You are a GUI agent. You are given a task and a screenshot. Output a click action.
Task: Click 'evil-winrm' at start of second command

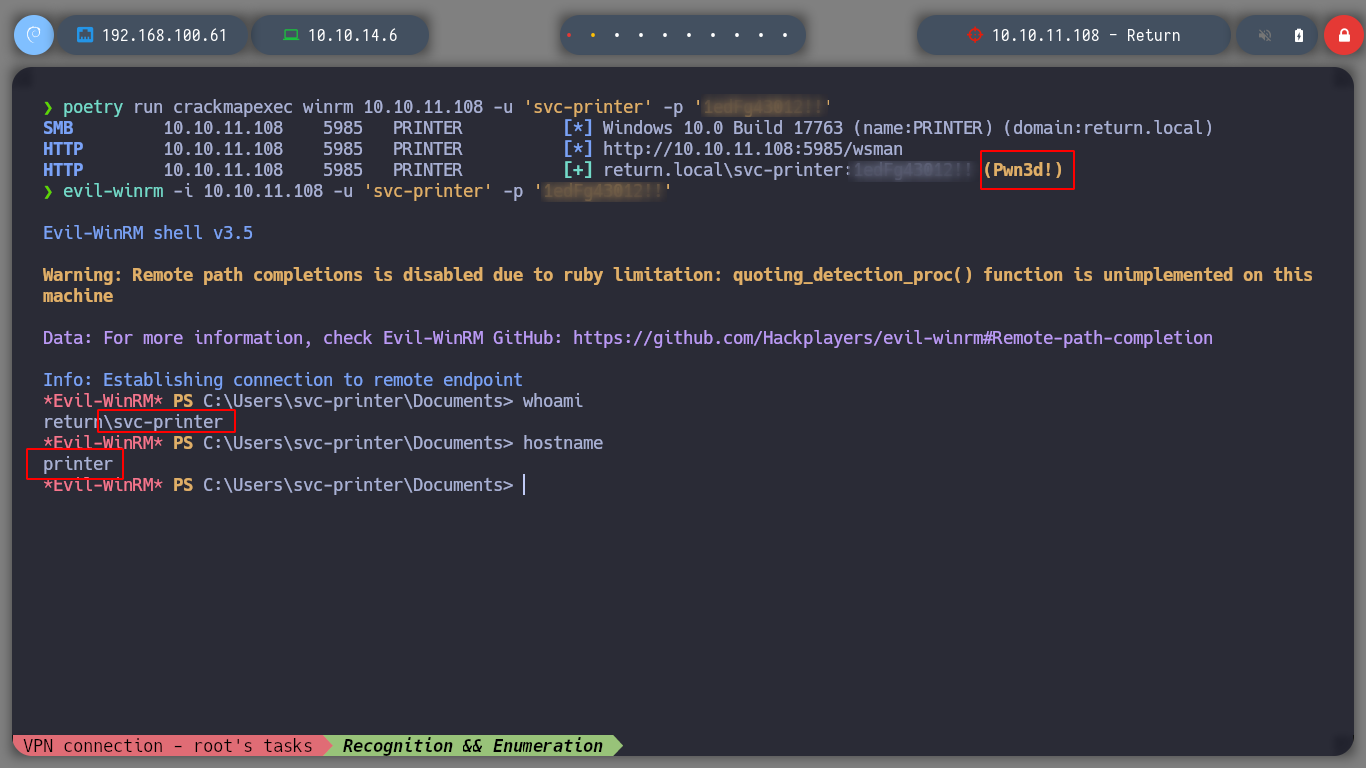(113, 191)
